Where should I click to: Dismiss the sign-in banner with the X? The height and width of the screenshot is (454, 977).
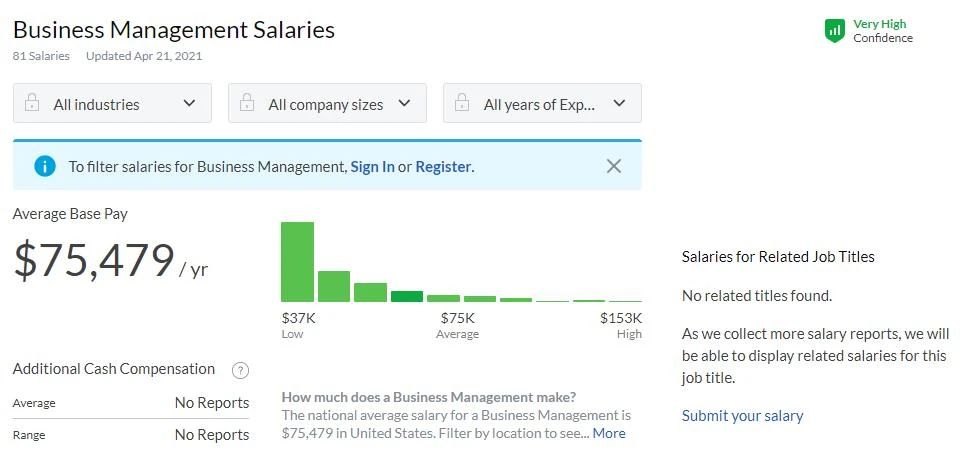click(x=614, y=166)
